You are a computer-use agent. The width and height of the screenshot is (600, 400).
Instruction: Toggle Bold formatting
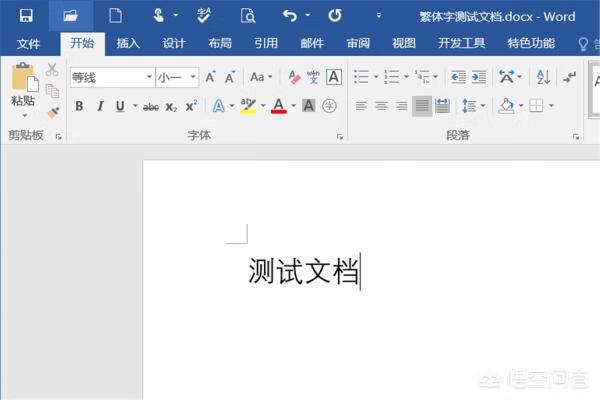[x=79, y=106]
